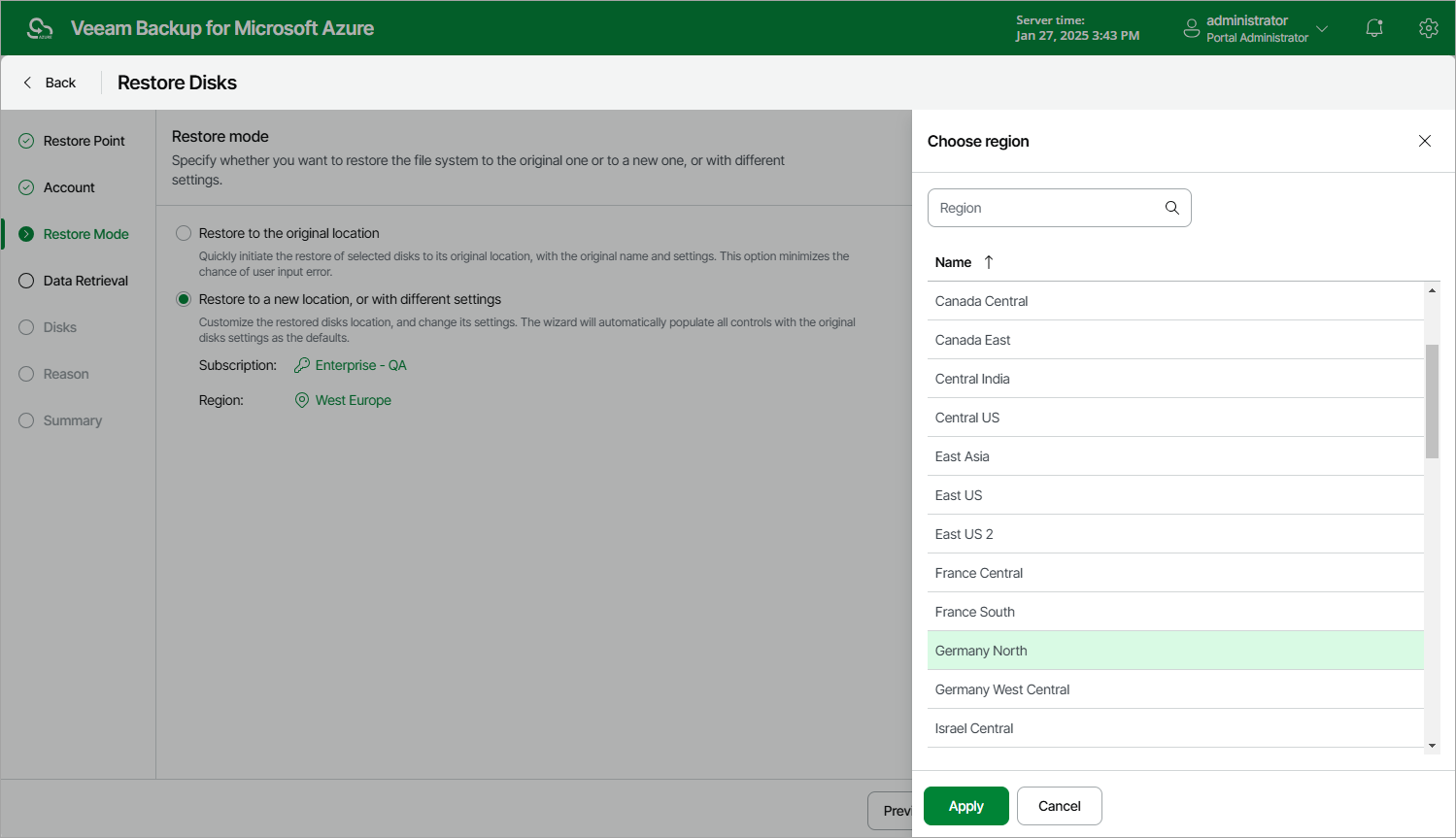Click the administrator user avatar icon

1192,28
